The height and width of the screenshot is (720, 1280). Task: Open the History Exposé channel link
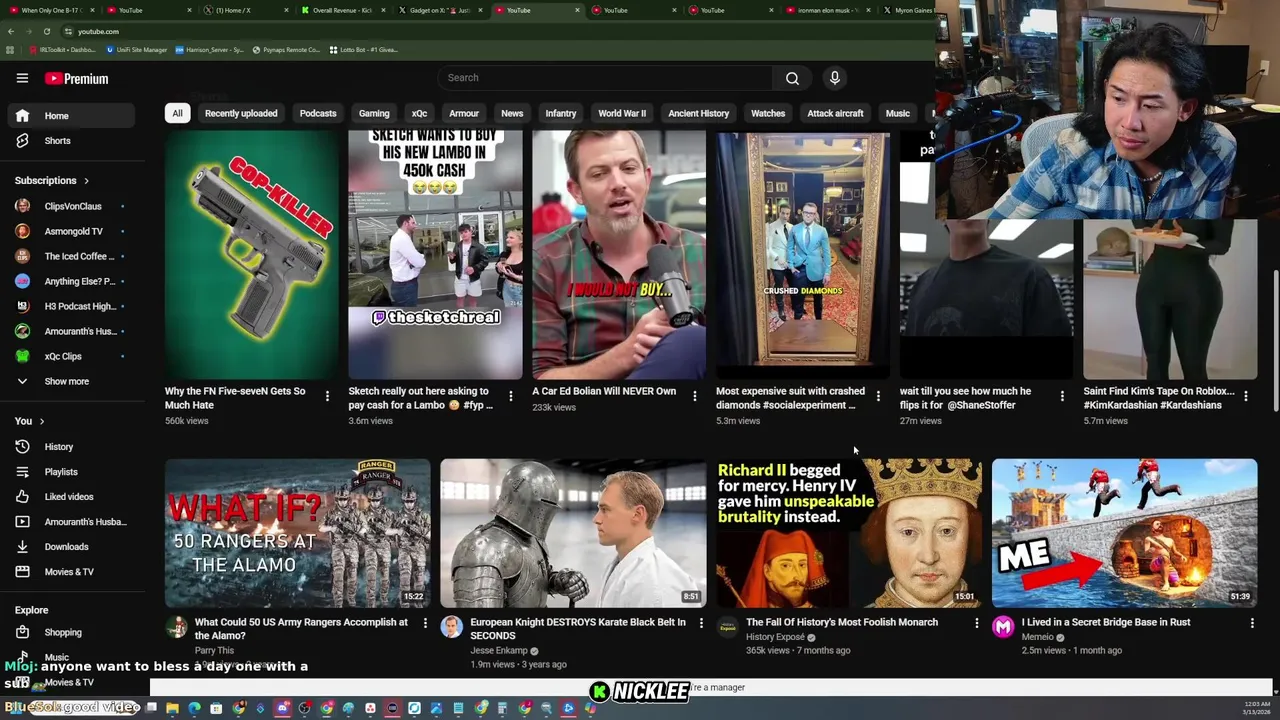(x=775, y=637)
